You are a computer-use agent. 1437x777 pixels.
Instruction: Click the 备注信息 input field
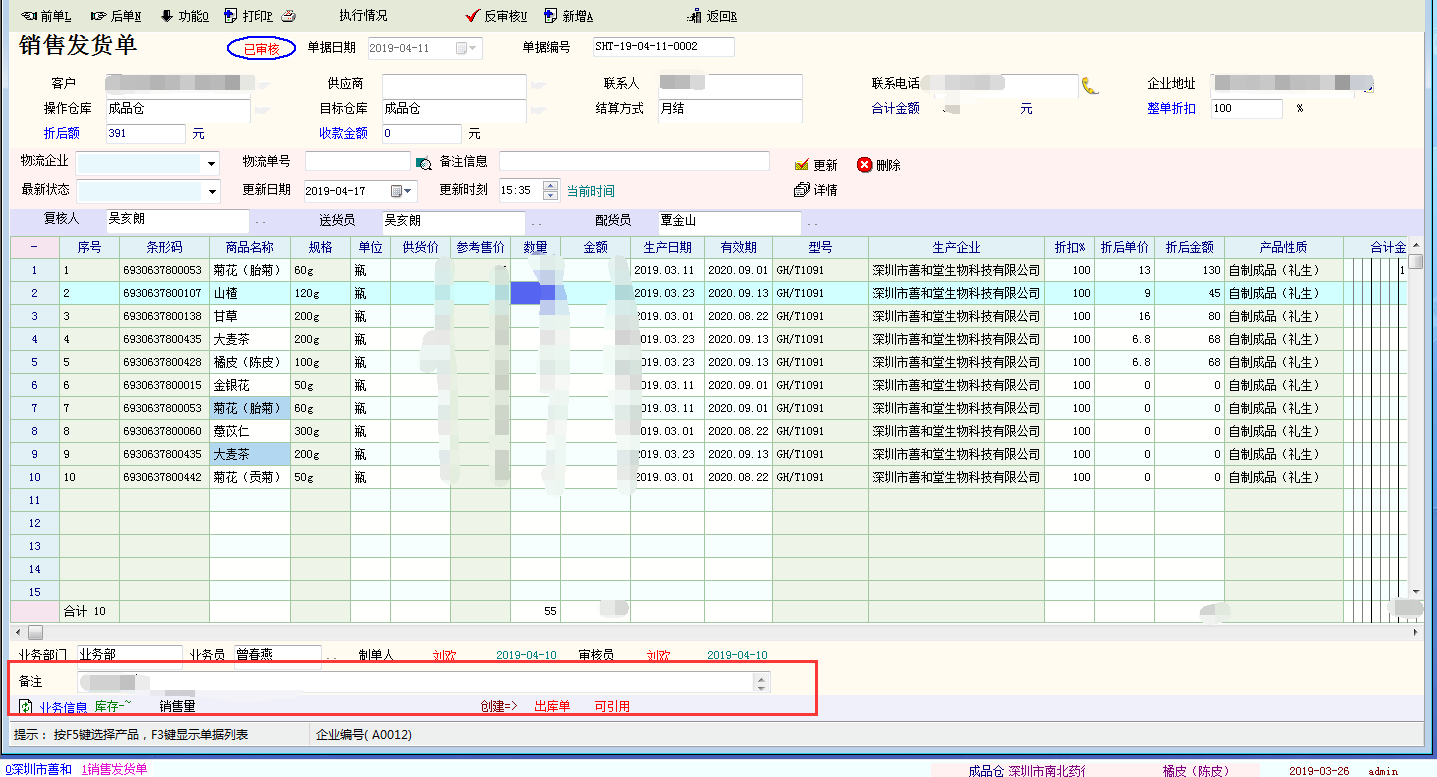(x=634, y=162)
